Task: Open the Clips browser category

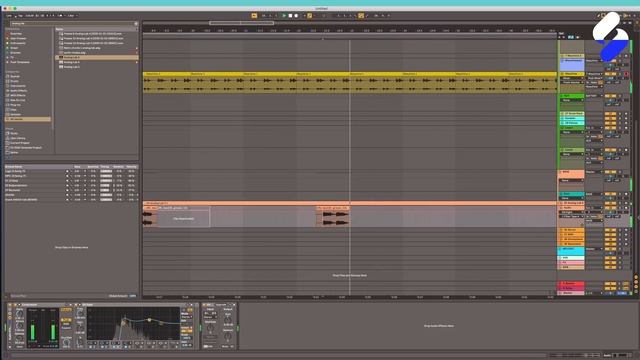Action: [13, 110]
